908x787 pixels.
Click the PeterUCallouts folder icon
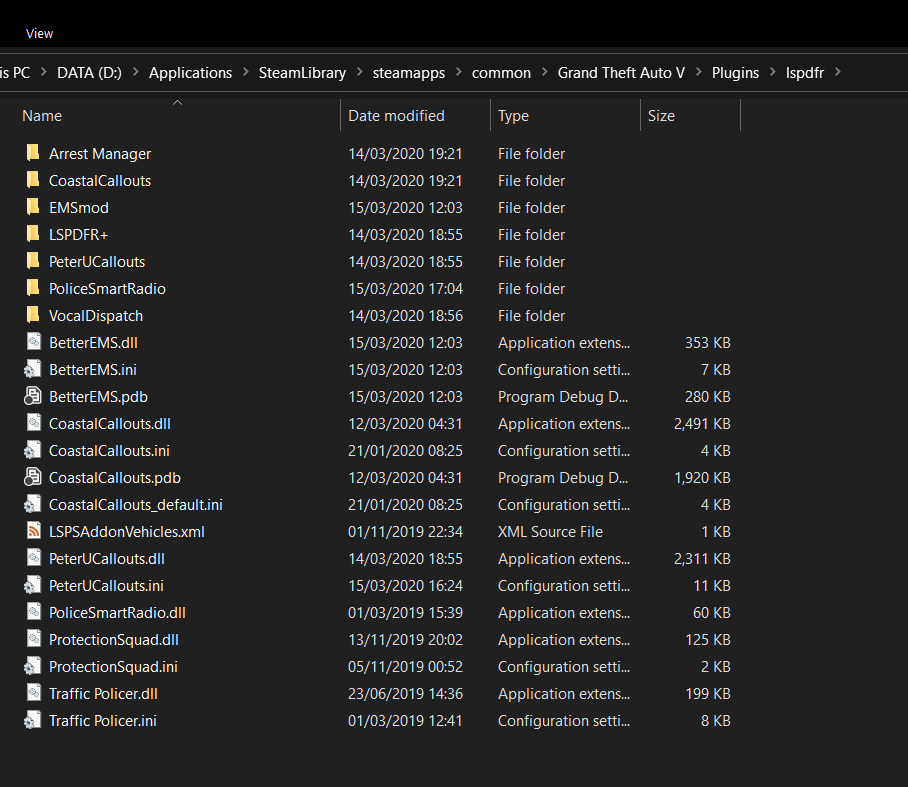33,261
